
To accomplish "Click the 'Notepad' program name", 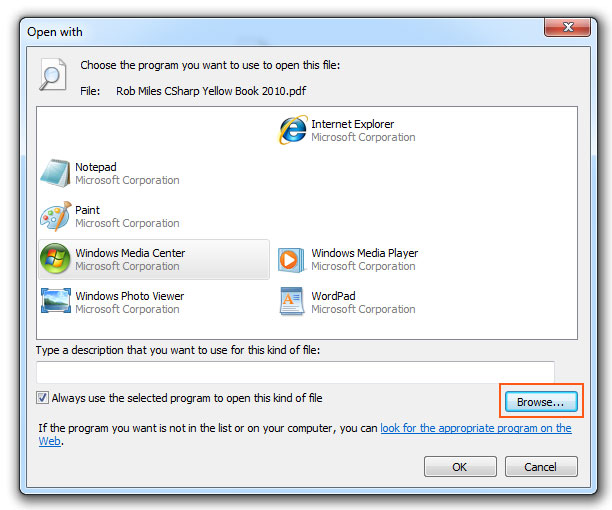I will pos(96,167).
